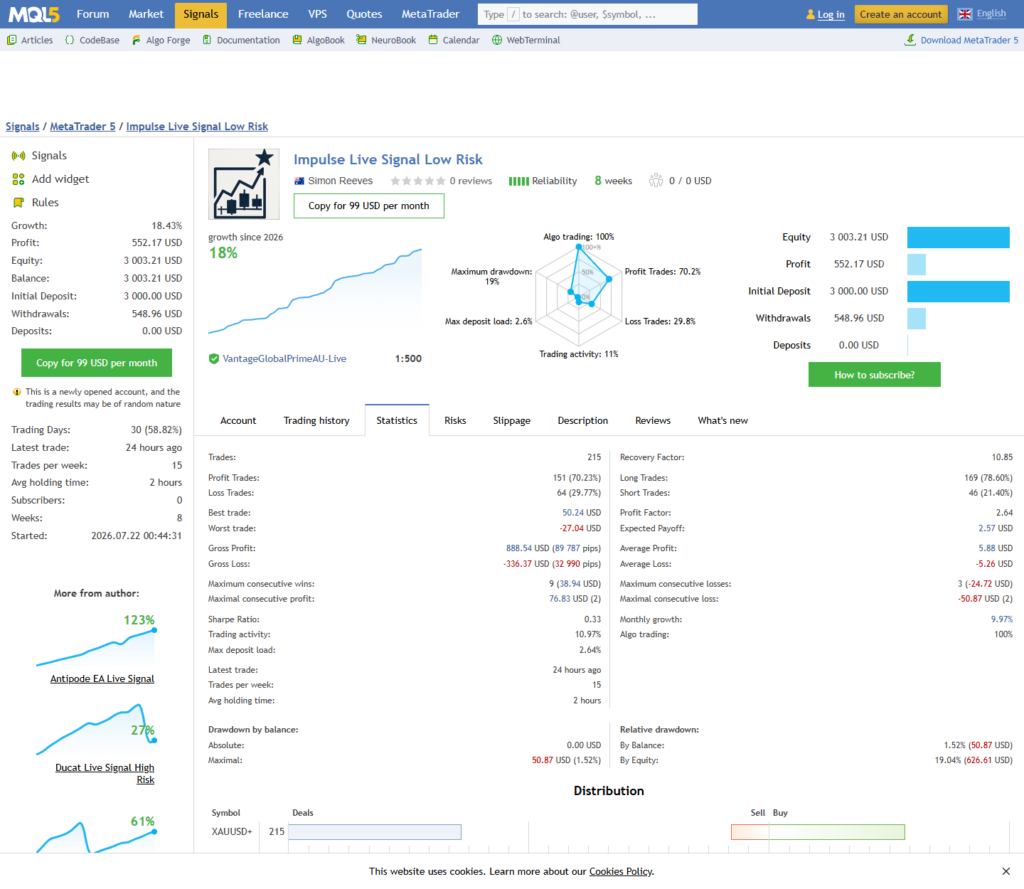Click the Log in link

831,14
